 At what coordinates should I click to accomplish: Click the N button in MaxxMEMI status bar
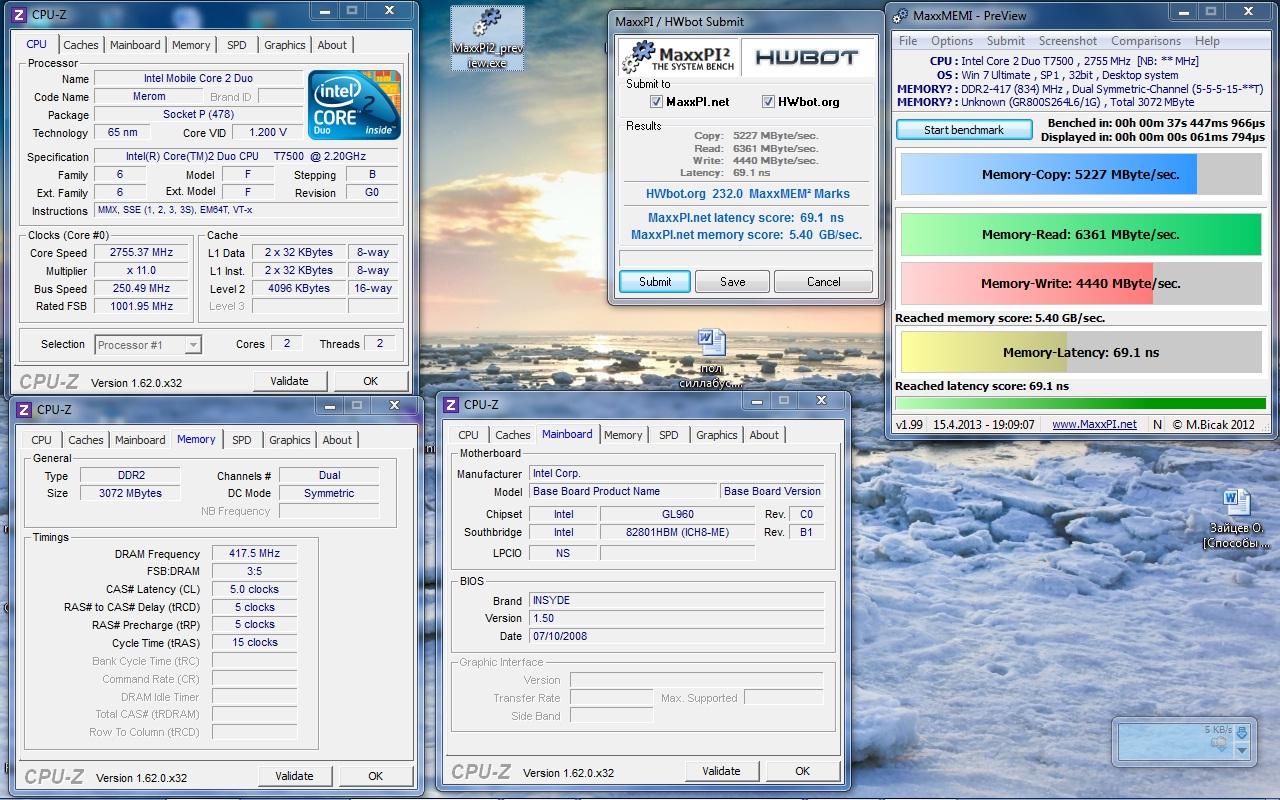click(1157, 424)
